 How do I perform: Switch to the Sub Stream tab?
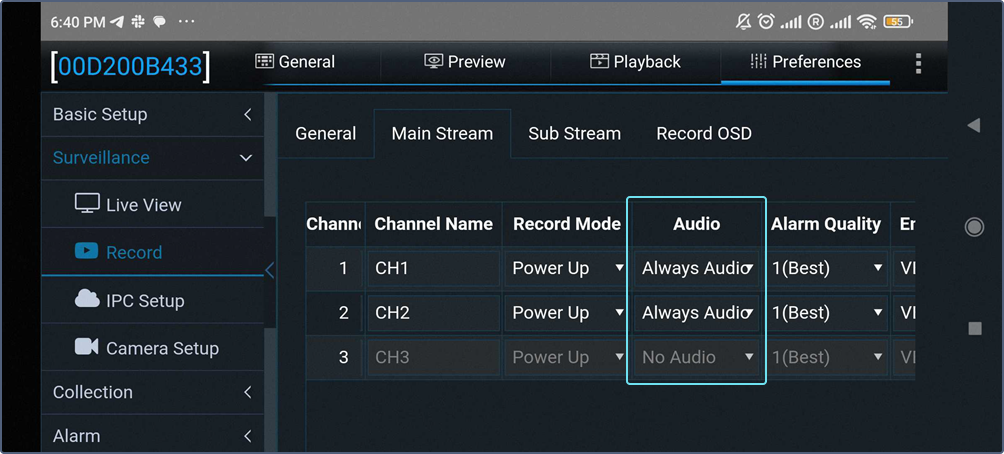pyautogui.click(x=574, y=134)
